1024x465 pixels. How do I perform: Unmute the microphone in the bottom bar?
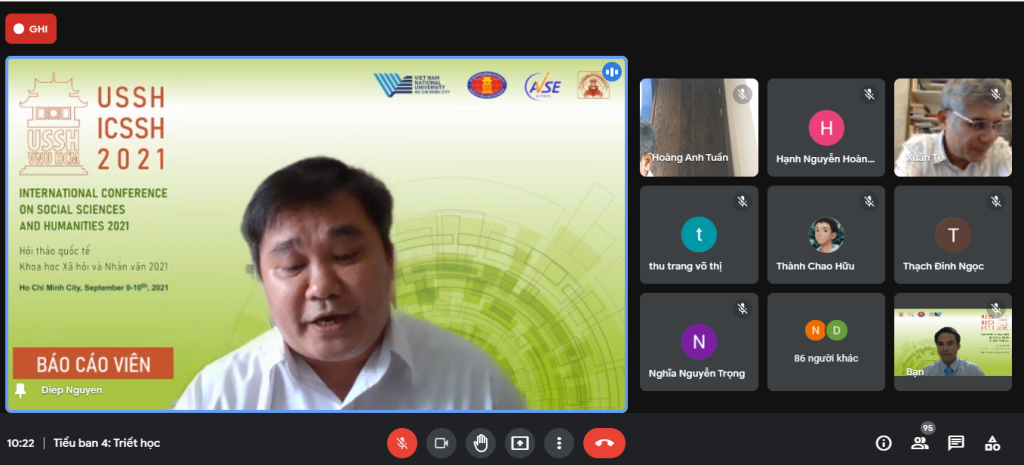[x=402, y=443]
